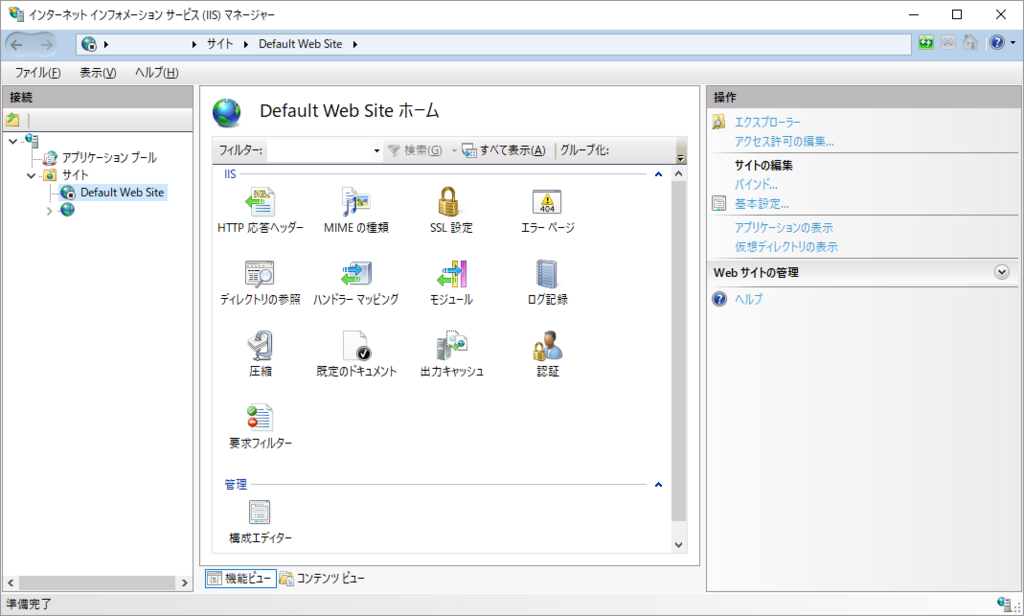Open the ヘルプ(H) menu

tap(157, 73)
